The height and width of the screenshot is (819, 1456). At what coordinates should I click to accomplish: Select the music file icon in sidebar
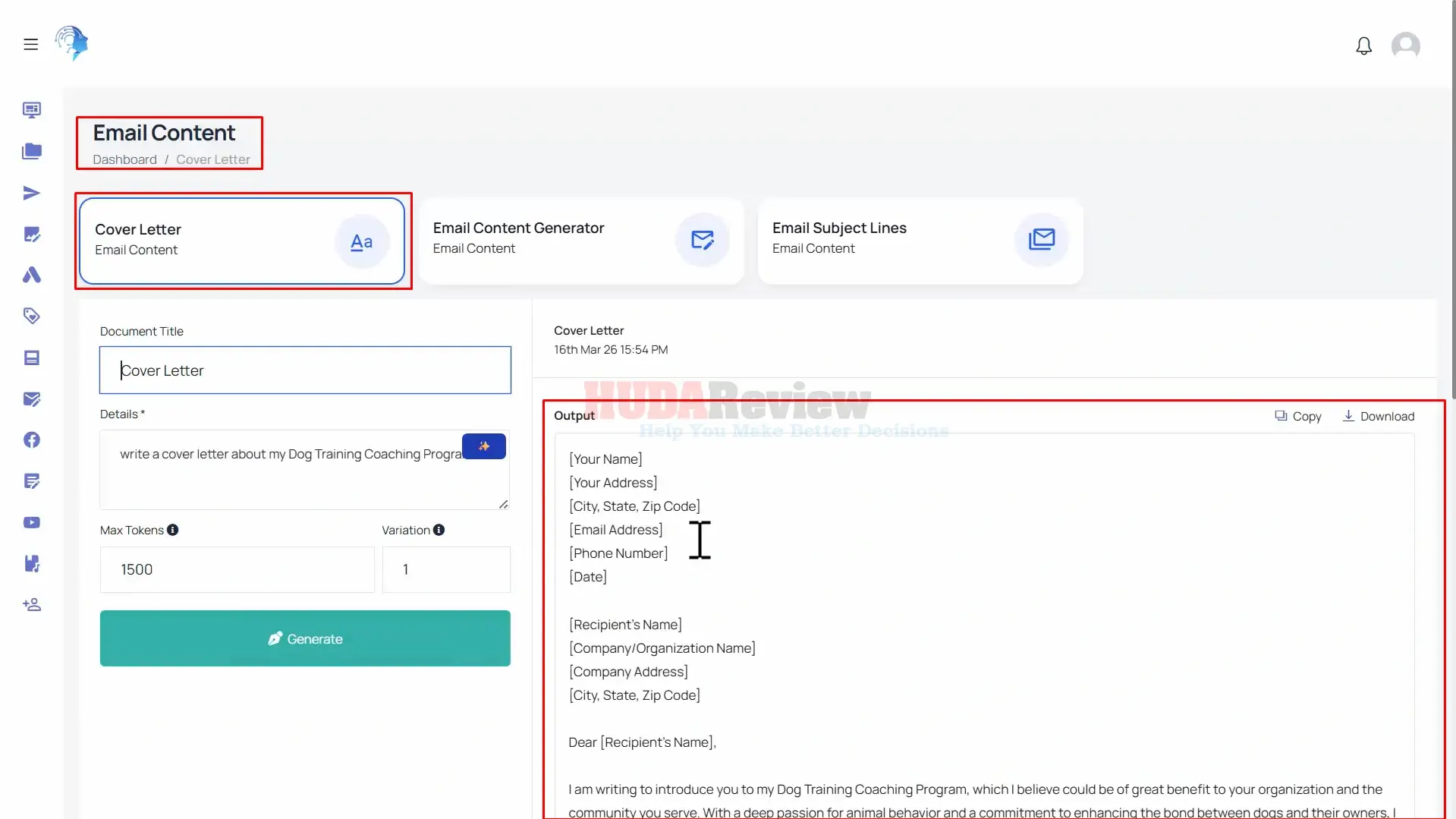coord(32,563)
